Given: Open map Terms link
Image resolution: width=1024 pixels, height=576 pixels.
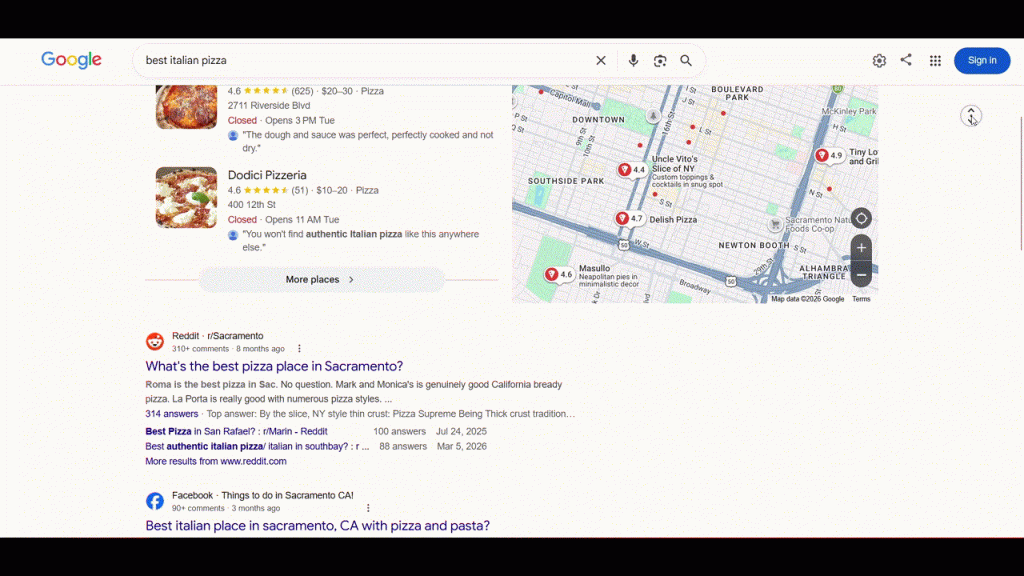Looking at the screenshot, I should 861,299.
